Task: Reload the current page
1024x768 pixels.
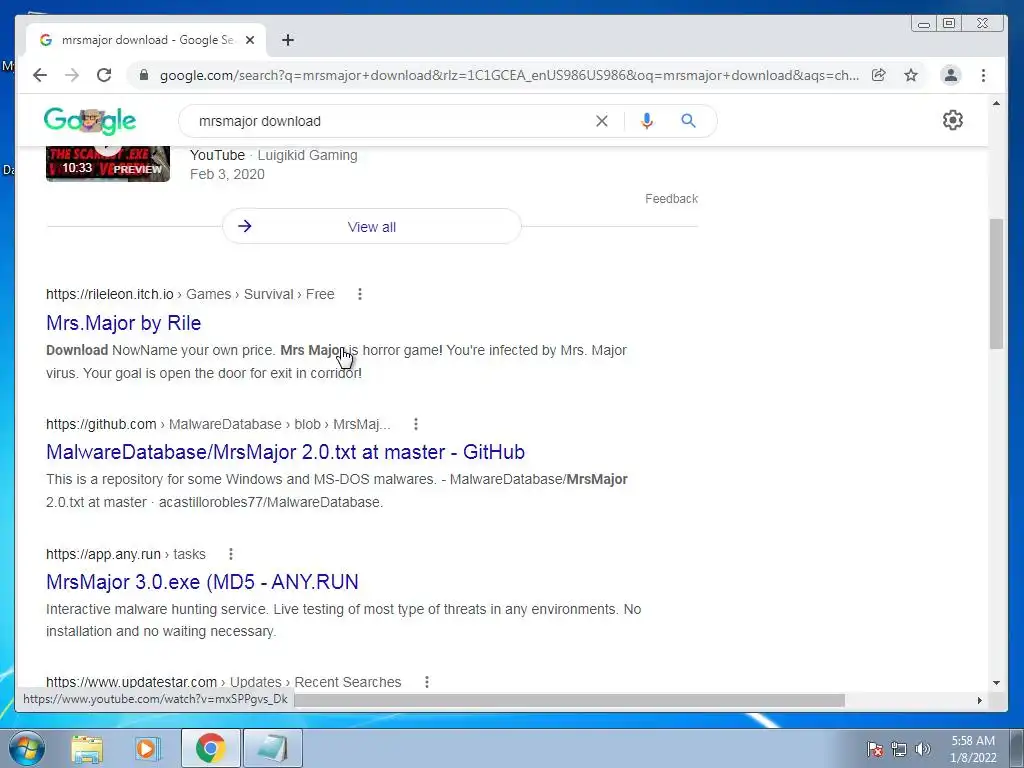Action: pyautogui.click(x=104, y=75)
